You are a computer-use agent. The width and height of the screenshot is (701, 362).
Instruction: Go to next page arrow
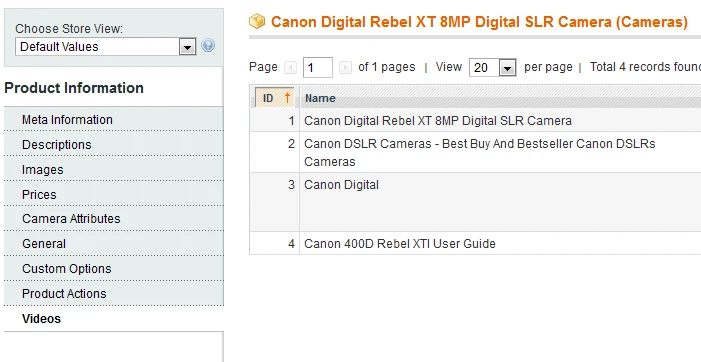click(345, 67)
